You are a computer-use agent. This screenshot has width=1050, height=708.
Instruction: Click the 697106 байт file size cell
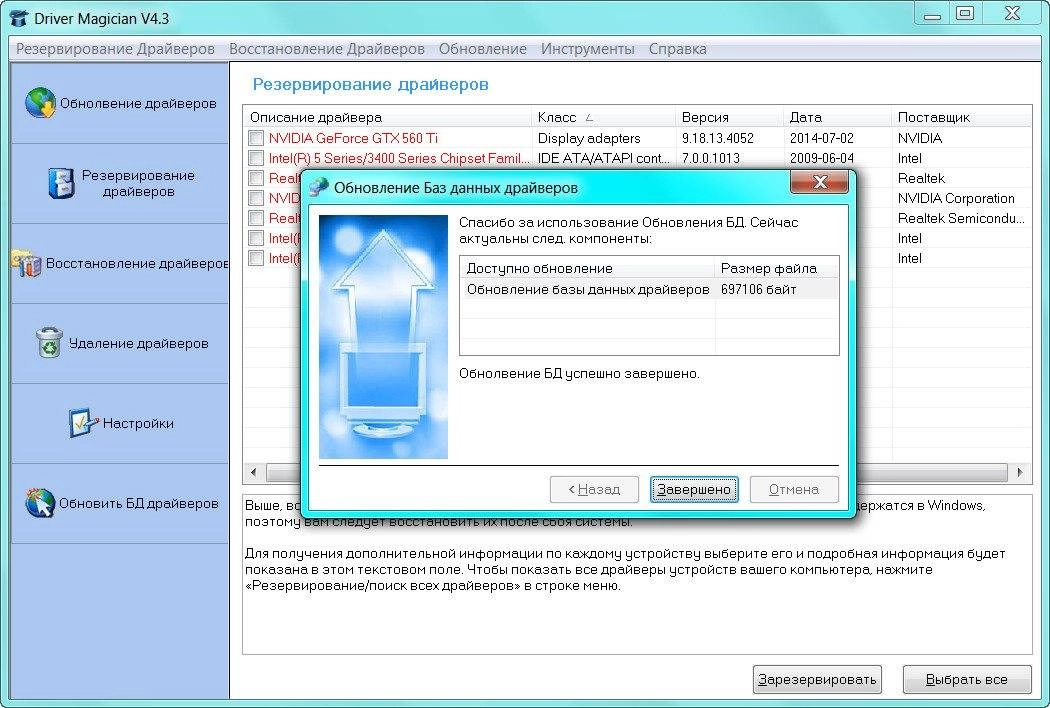pos(759,289)
